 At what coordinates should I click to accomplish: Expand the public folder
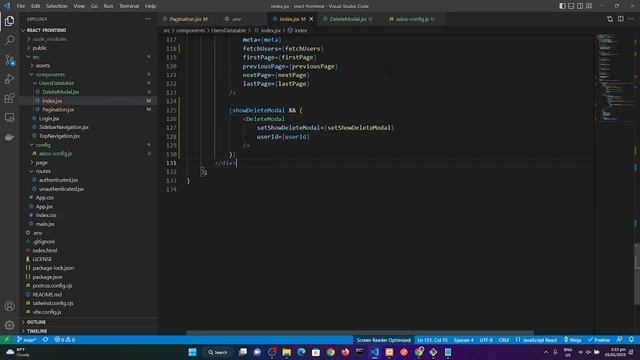[40, 48]
